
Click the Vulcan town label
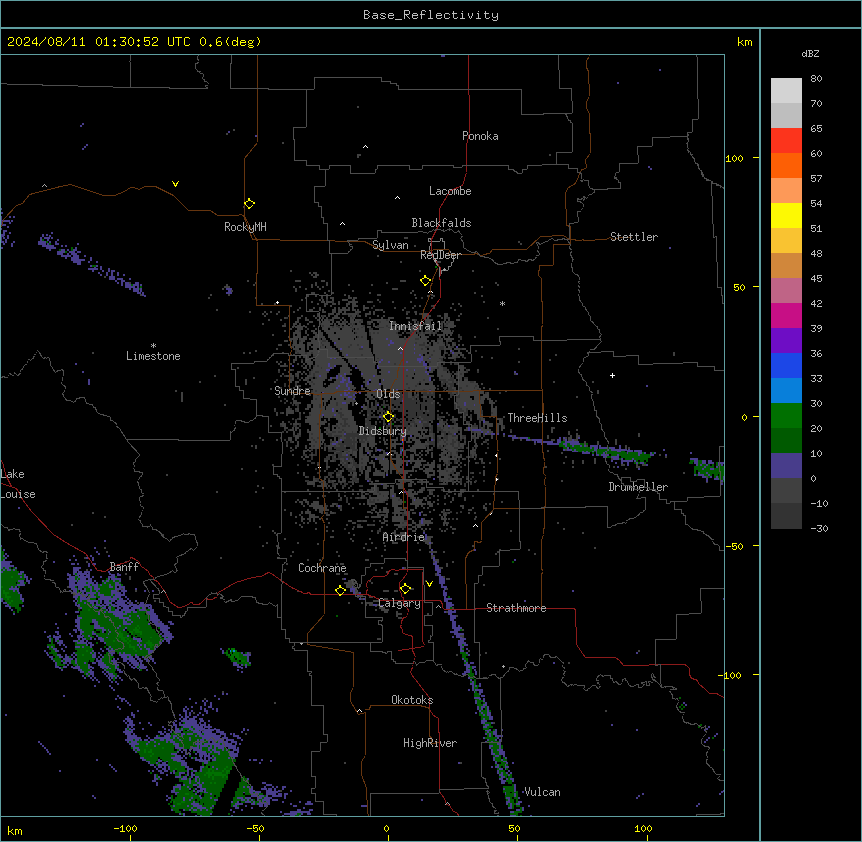pos(542,792)
